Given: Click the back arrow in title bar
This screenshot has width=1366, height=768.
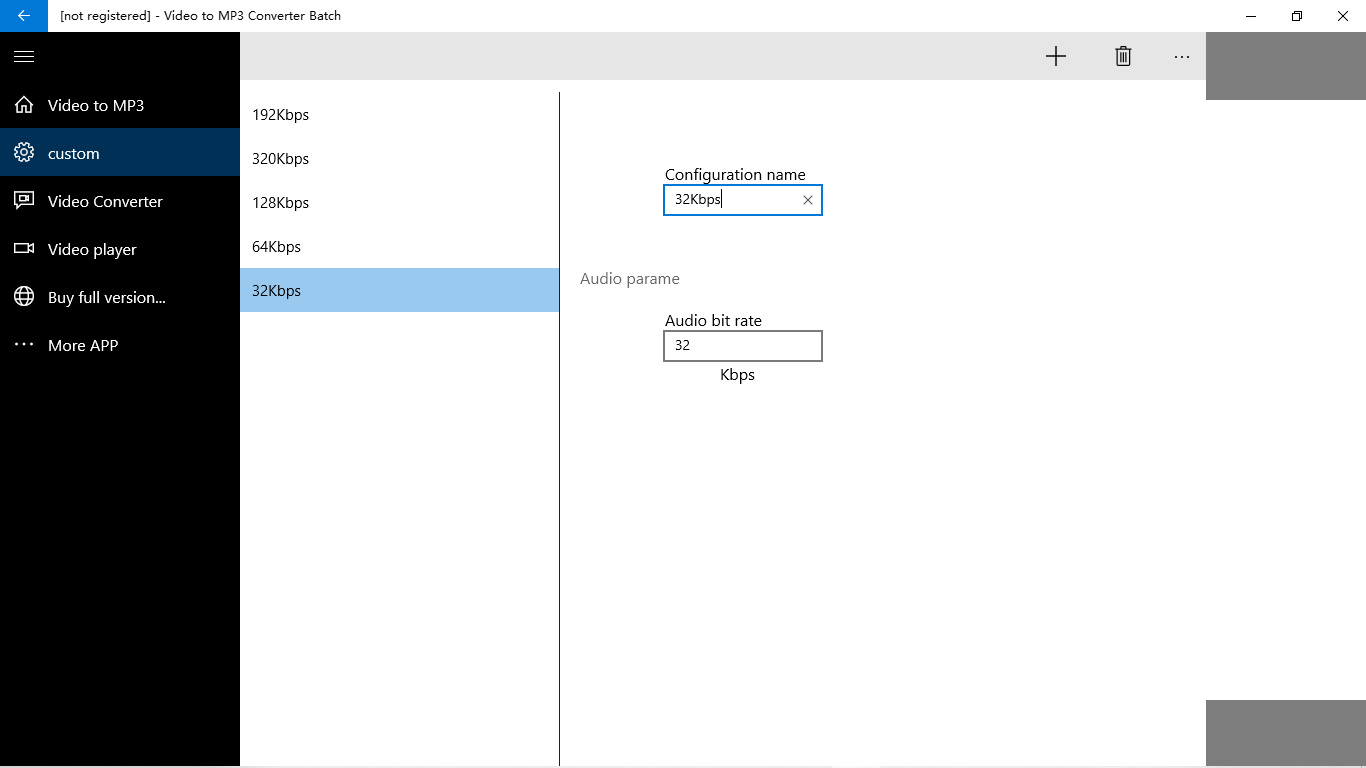Looking at the screenshot, I should coord(24,16).
